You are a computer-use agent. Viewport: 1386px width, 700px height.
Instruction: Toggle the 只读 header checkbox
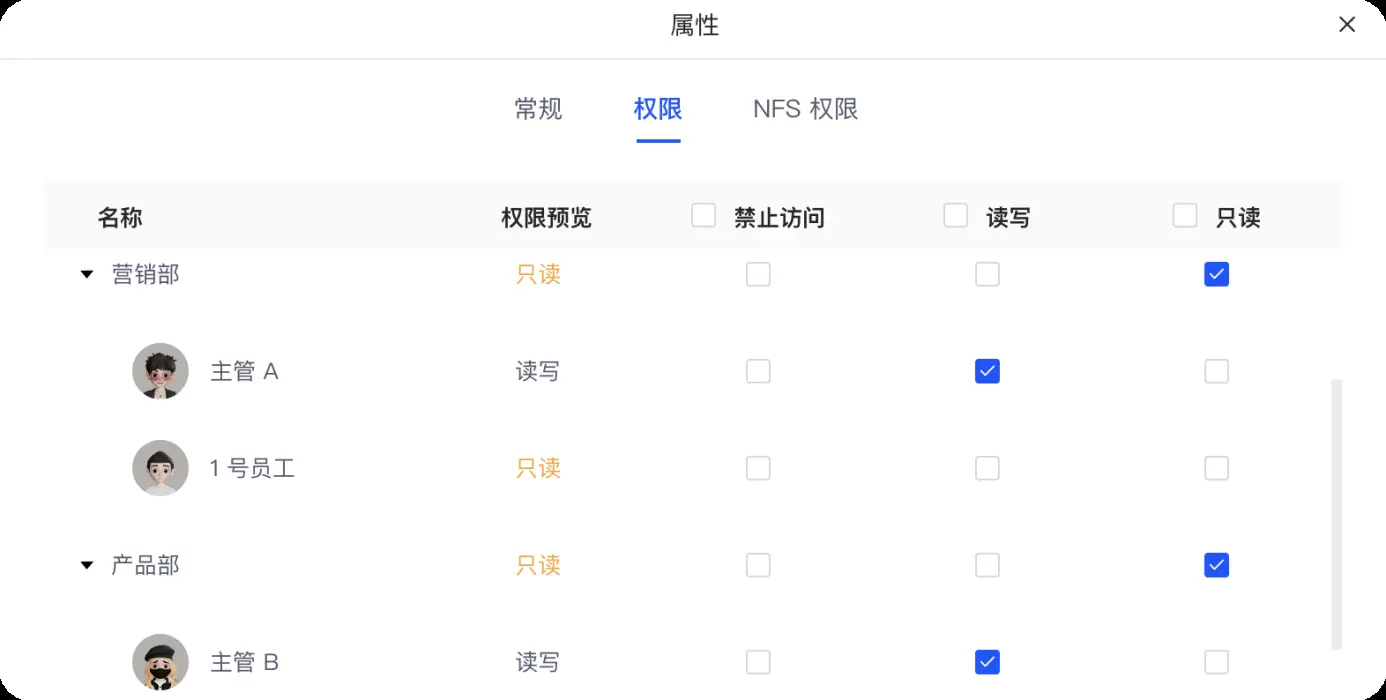click(1185, 215)
